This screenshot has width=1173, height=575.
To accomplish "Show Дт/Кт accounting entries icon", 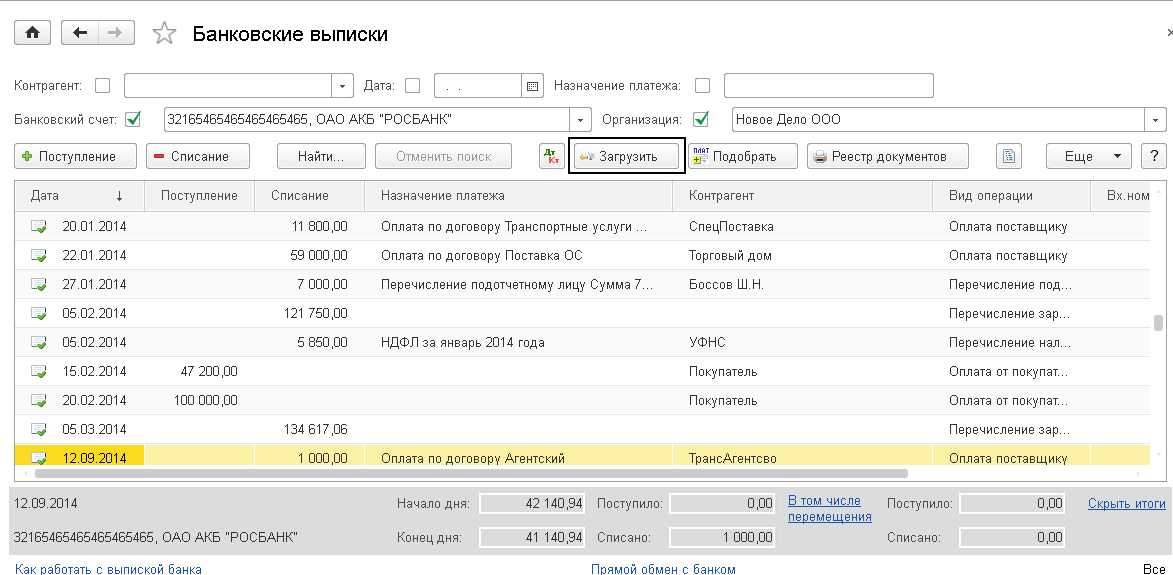I will tap(551, 156).
